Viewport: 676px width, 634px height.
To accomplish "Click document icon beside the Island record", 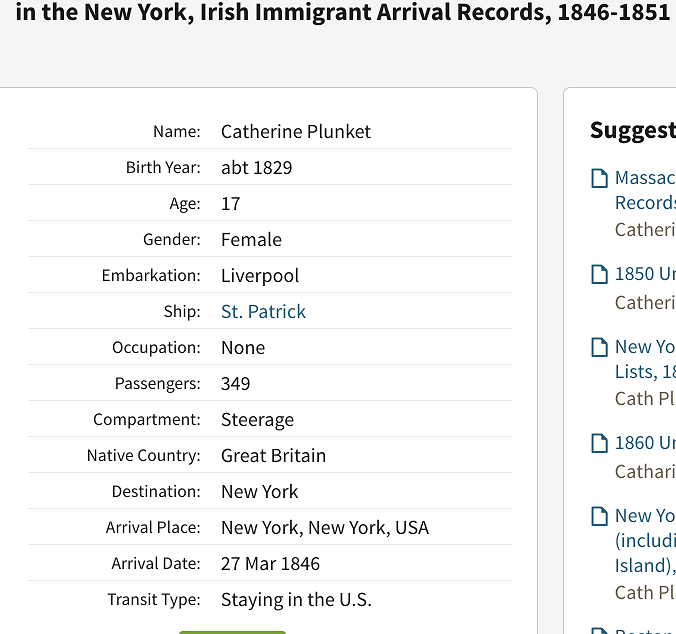I will 600,516.
